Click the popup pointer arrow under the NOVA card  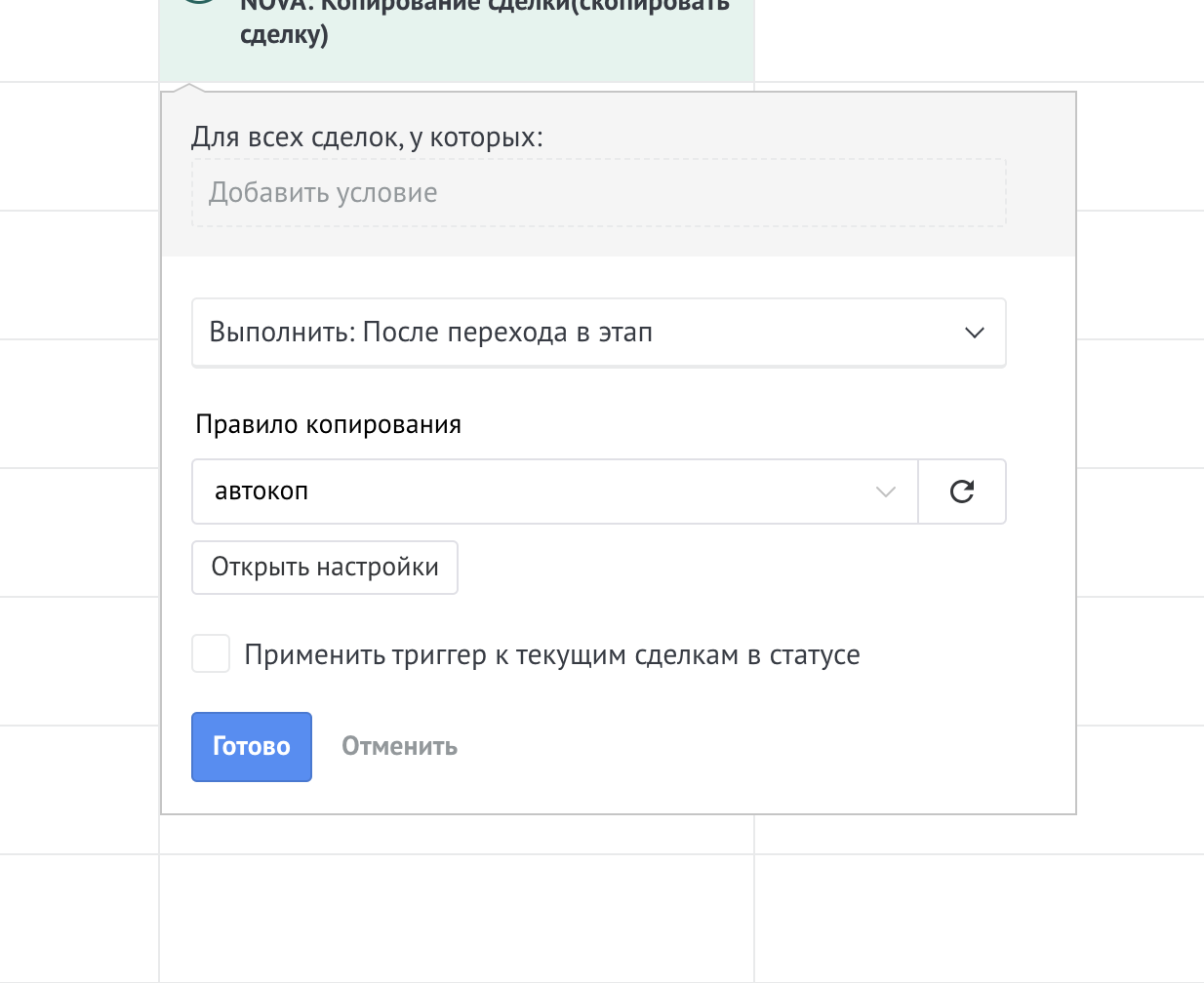coord(188,88)
